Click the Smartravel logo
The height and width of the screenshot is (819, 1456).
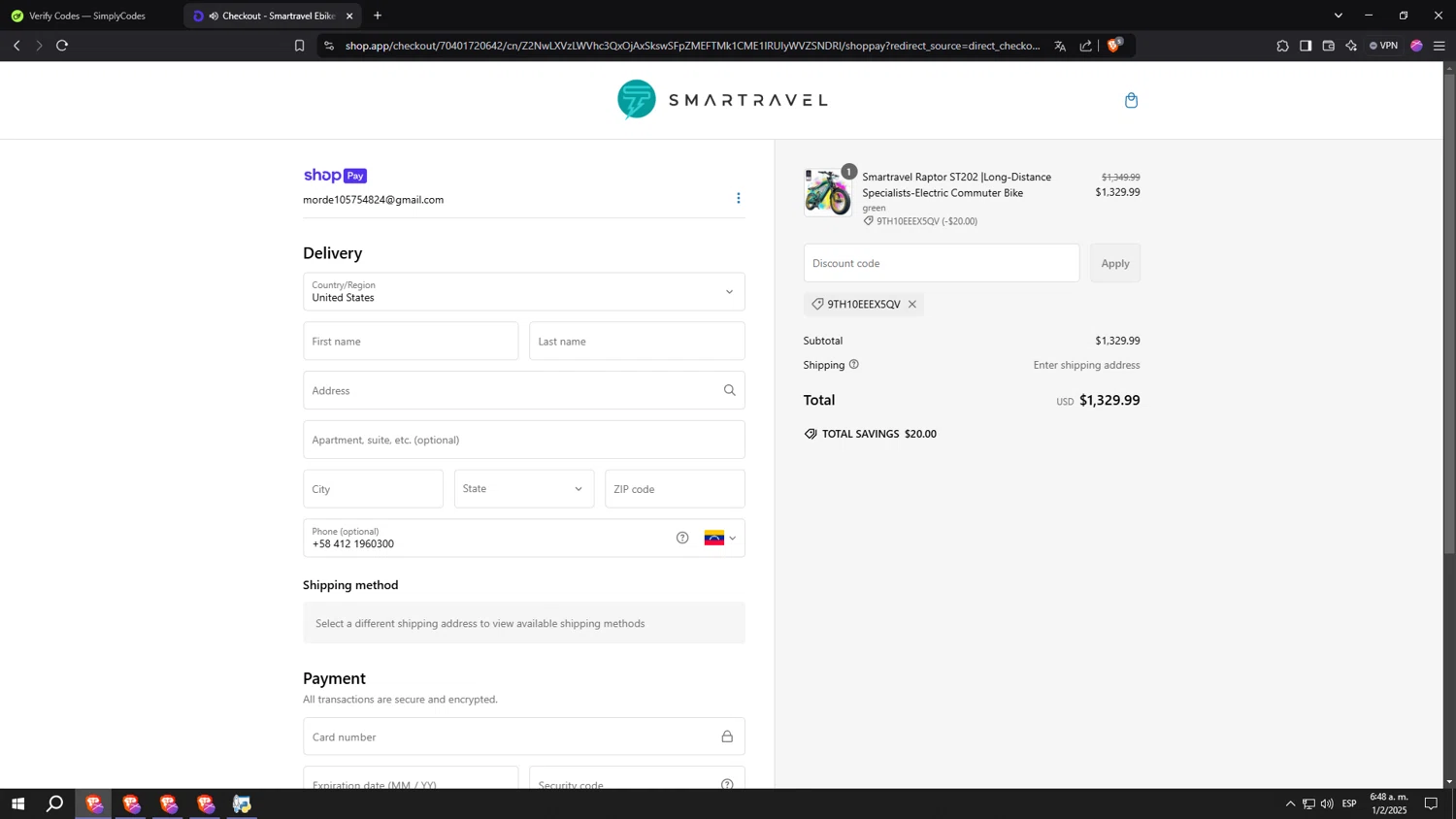point(722,99)
